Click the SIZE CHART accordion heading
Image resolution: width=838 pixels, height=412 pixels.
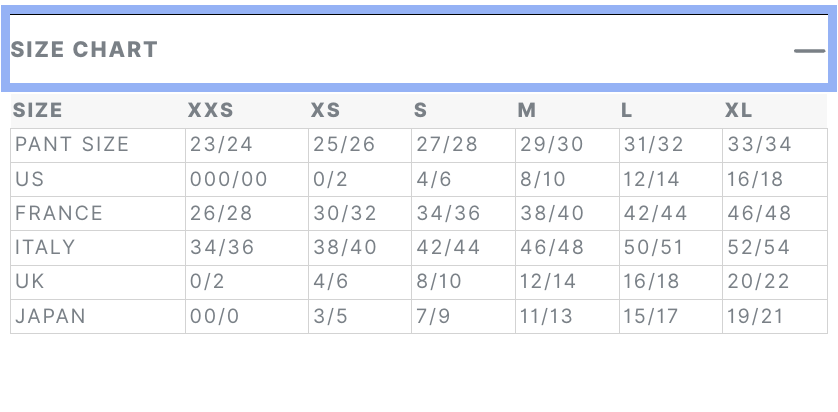point(85,49)
